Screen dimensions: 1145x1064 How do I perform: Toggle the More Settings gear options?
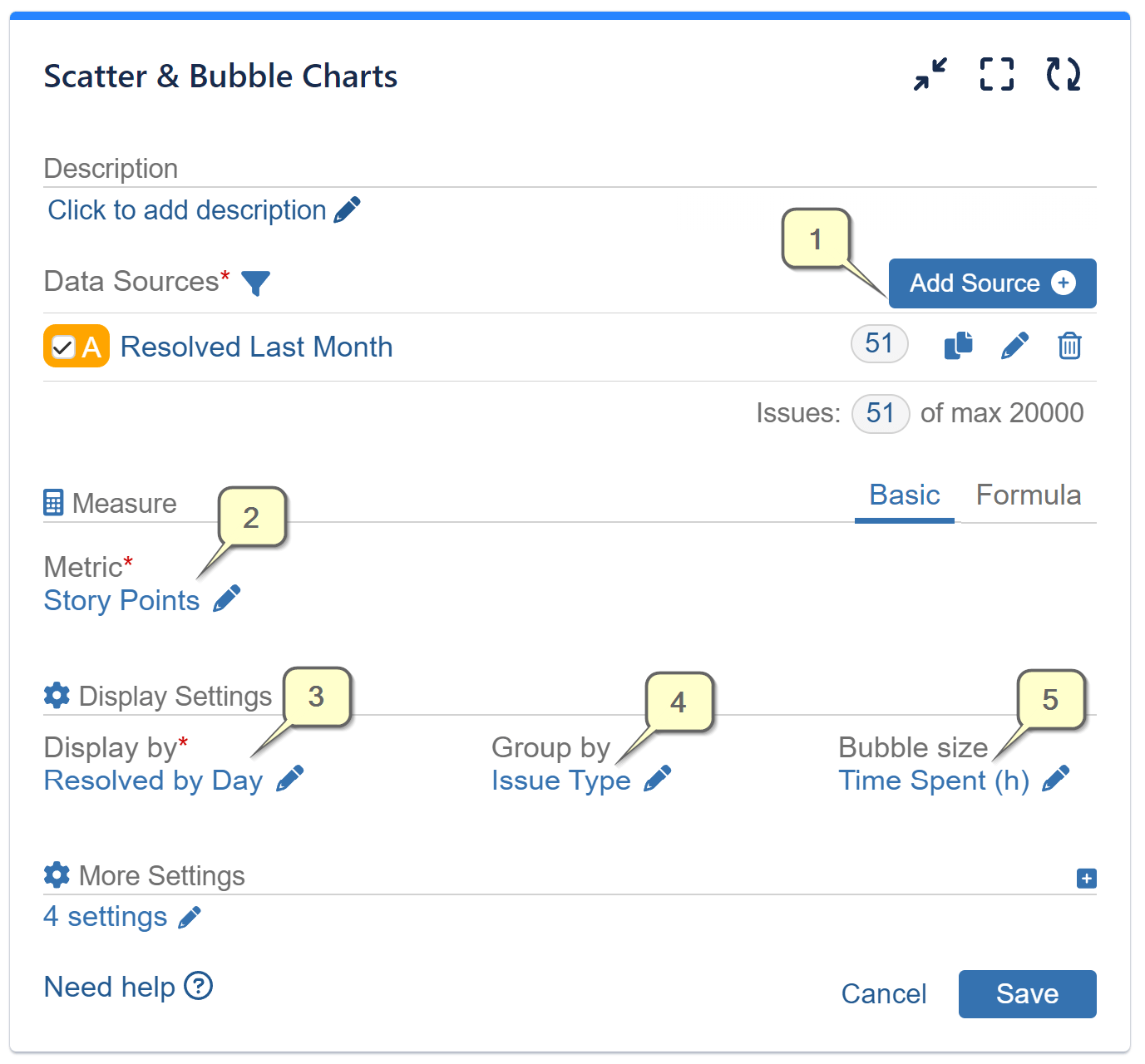(x=56, y=875)
